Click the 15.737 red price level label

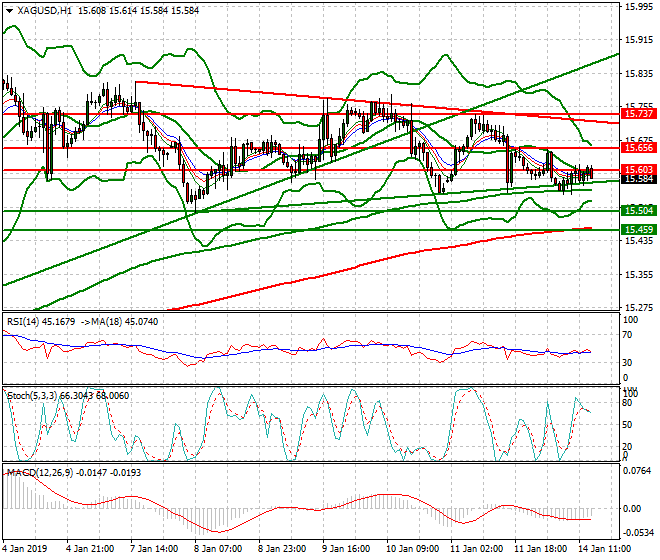(x=639, y=113)
